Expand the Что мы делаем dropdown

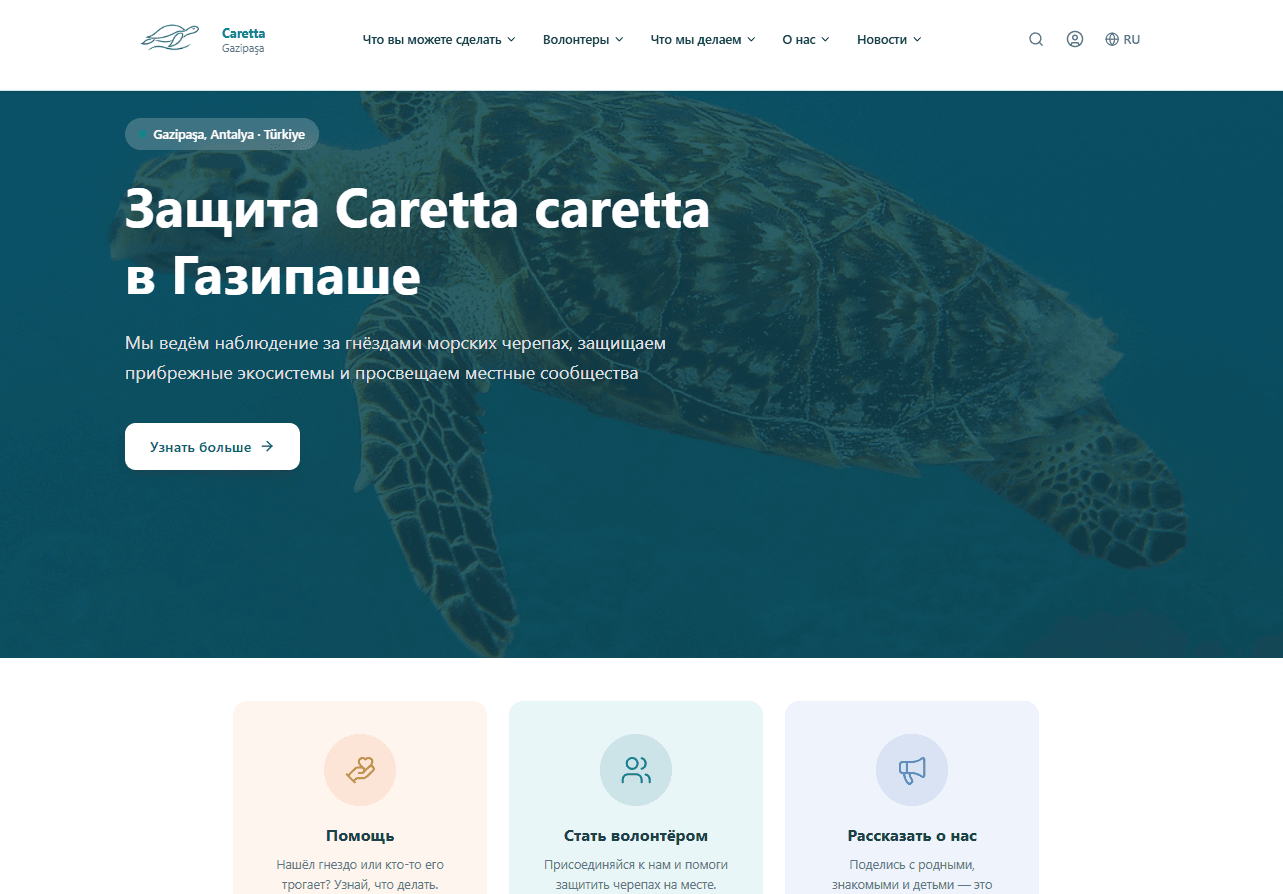[x=703, y=40]
